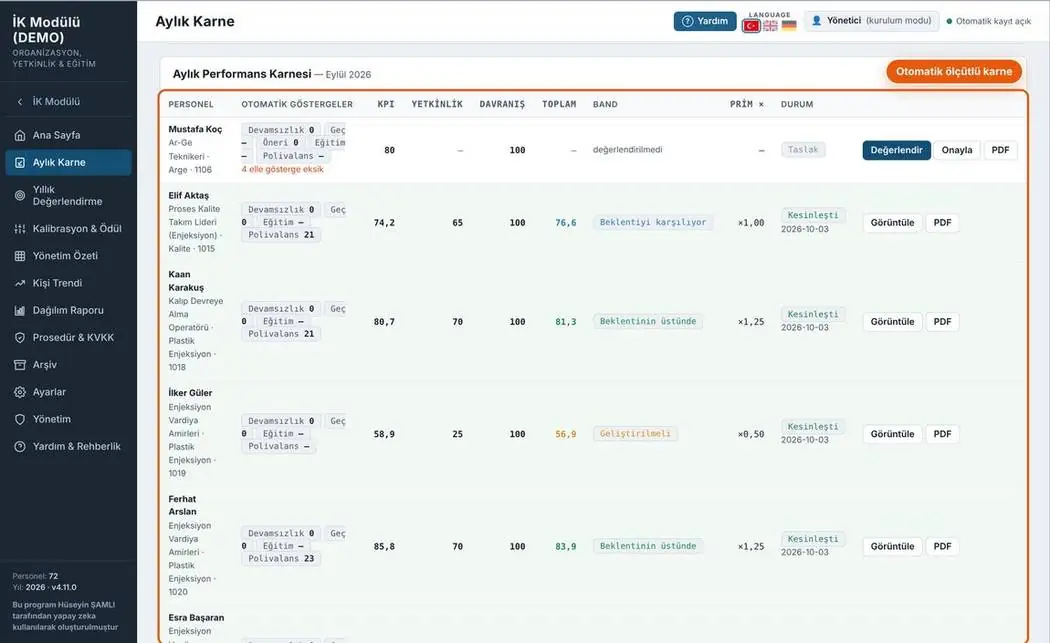Download the PDF for Kaan Karakuş
This screenshot has height=643, width=1050.
pos(942,322)
